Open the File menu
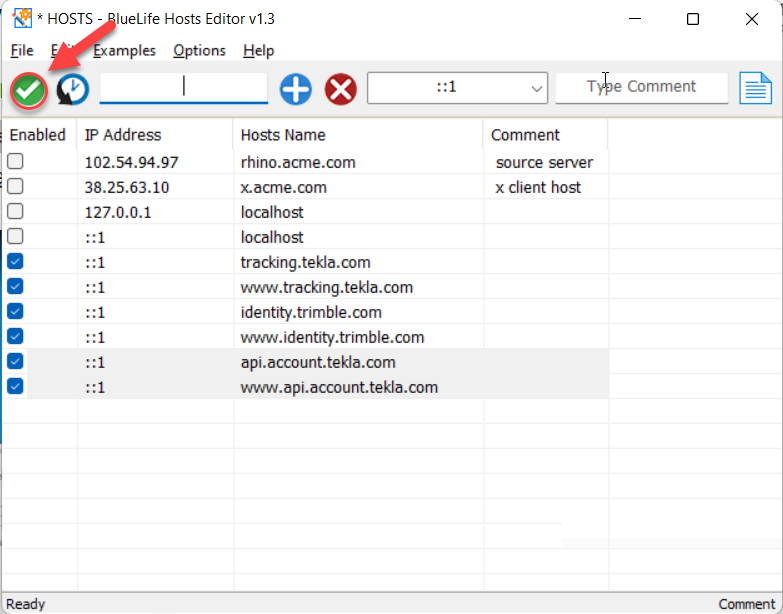This screenshot has height=614, width=783. coord(22,51)
